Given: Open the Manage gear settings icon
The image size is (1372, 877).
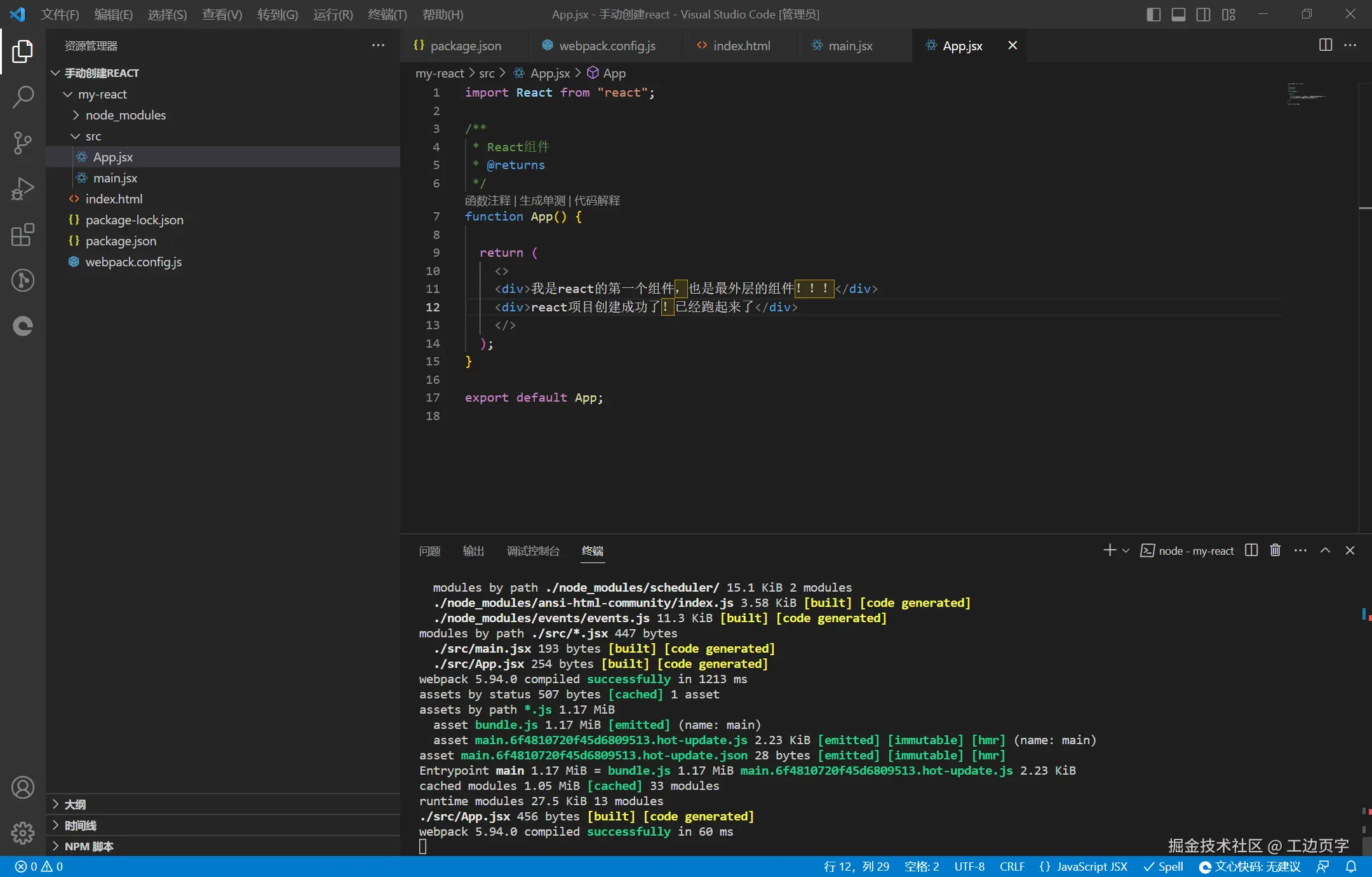Looking at the screenshot, I should click(x=23, y=833).
